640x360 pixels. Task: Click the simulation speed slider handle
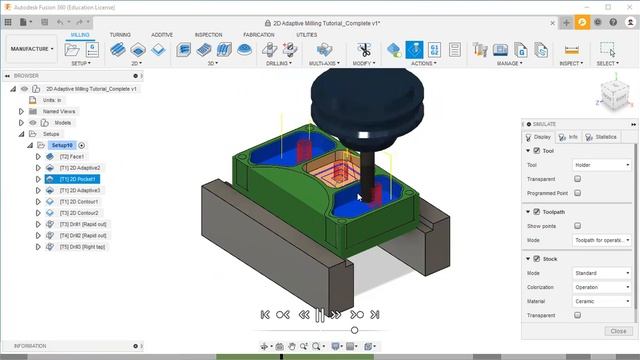[354, 330]
